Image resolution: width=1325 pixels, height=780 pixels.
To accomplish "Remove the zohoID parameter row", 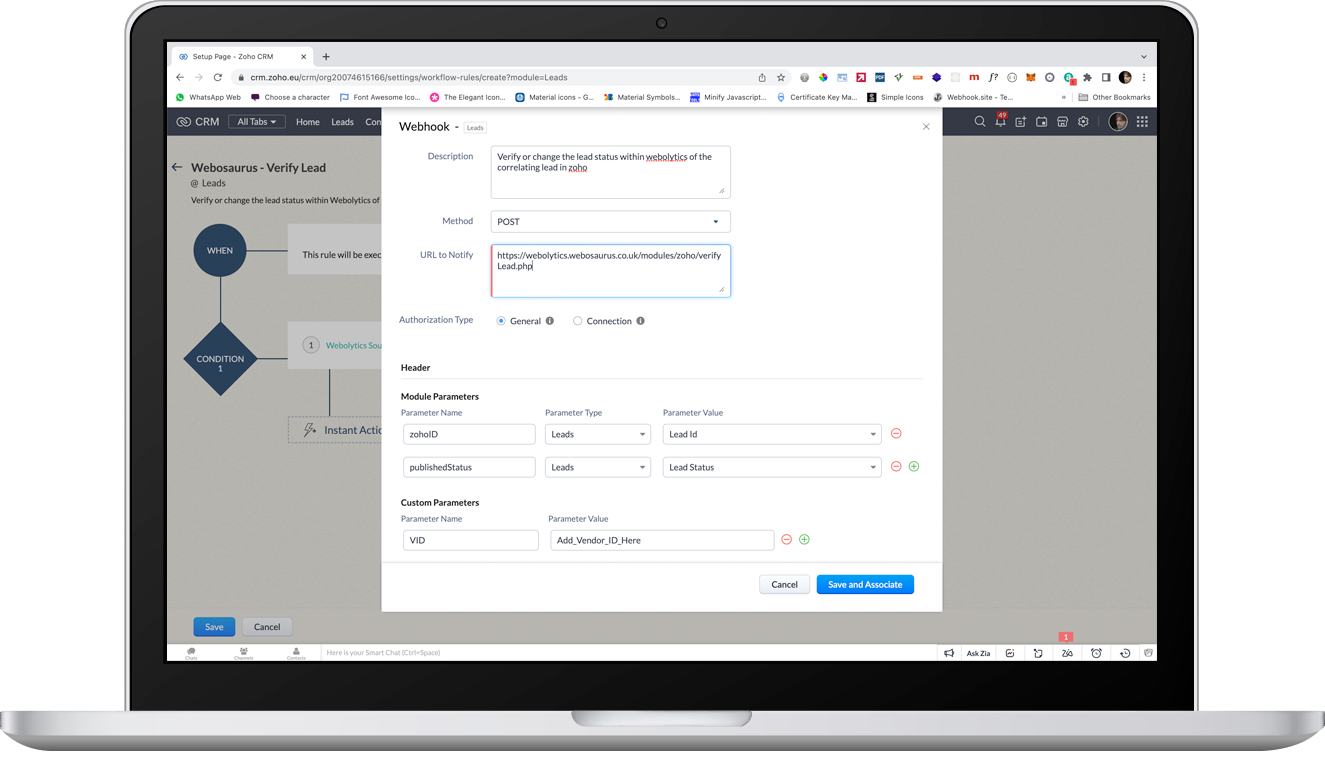I will (x=896, y=434).
